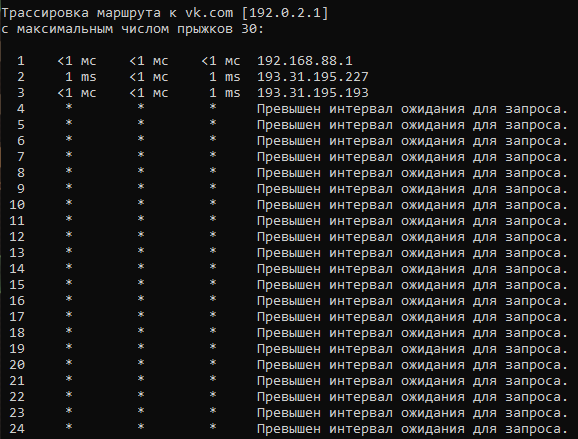This screenshot has width=578, height=439.
Task: Click the timeout message on hop 10
Action: pos(412,205)
